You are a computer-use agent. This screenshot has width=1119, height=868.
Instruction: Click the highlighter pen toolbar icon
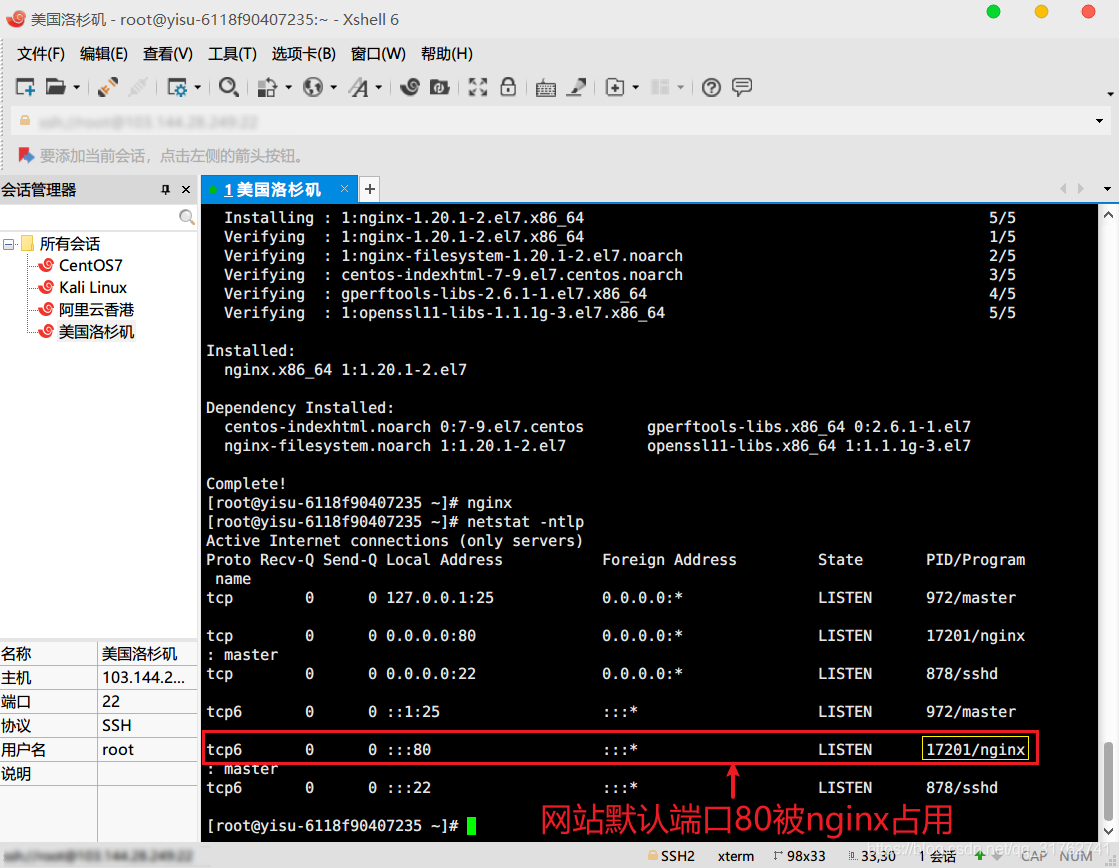tap(577, 87)
